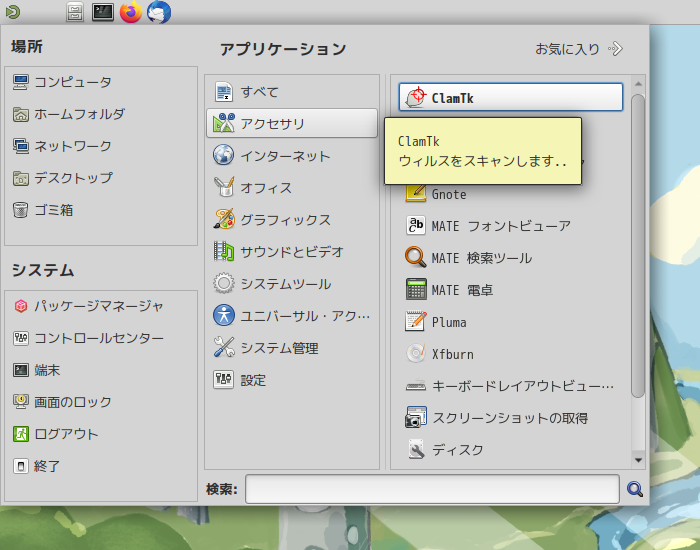The width and height of the screenshot is (700, 550).
Task: Open Firefox from the top panel
Action: tap(131, 12)
